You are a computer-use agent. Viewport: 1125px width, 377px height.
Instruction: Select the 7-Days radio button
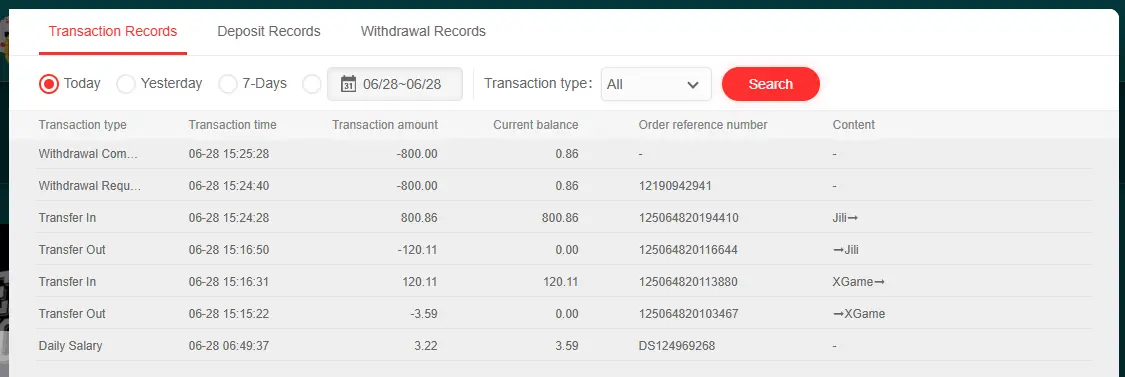point(227,84)
